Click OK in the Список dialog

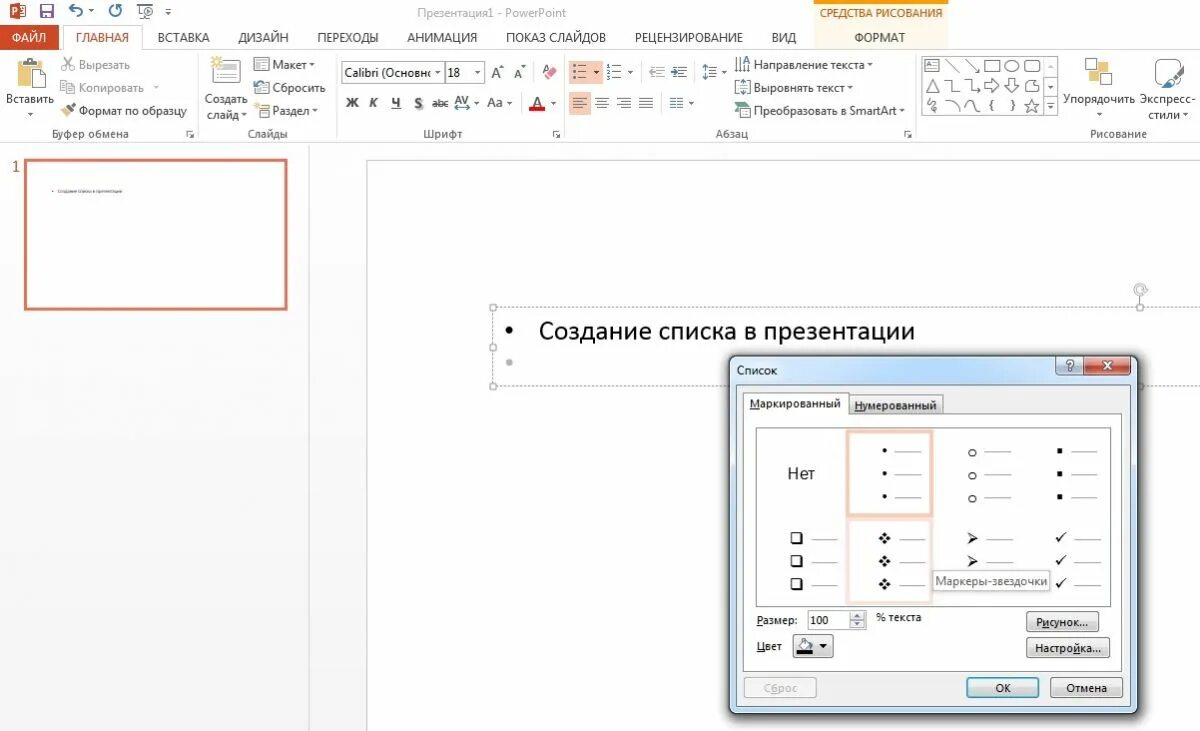pyautogui.click(x=1003, y=688)
